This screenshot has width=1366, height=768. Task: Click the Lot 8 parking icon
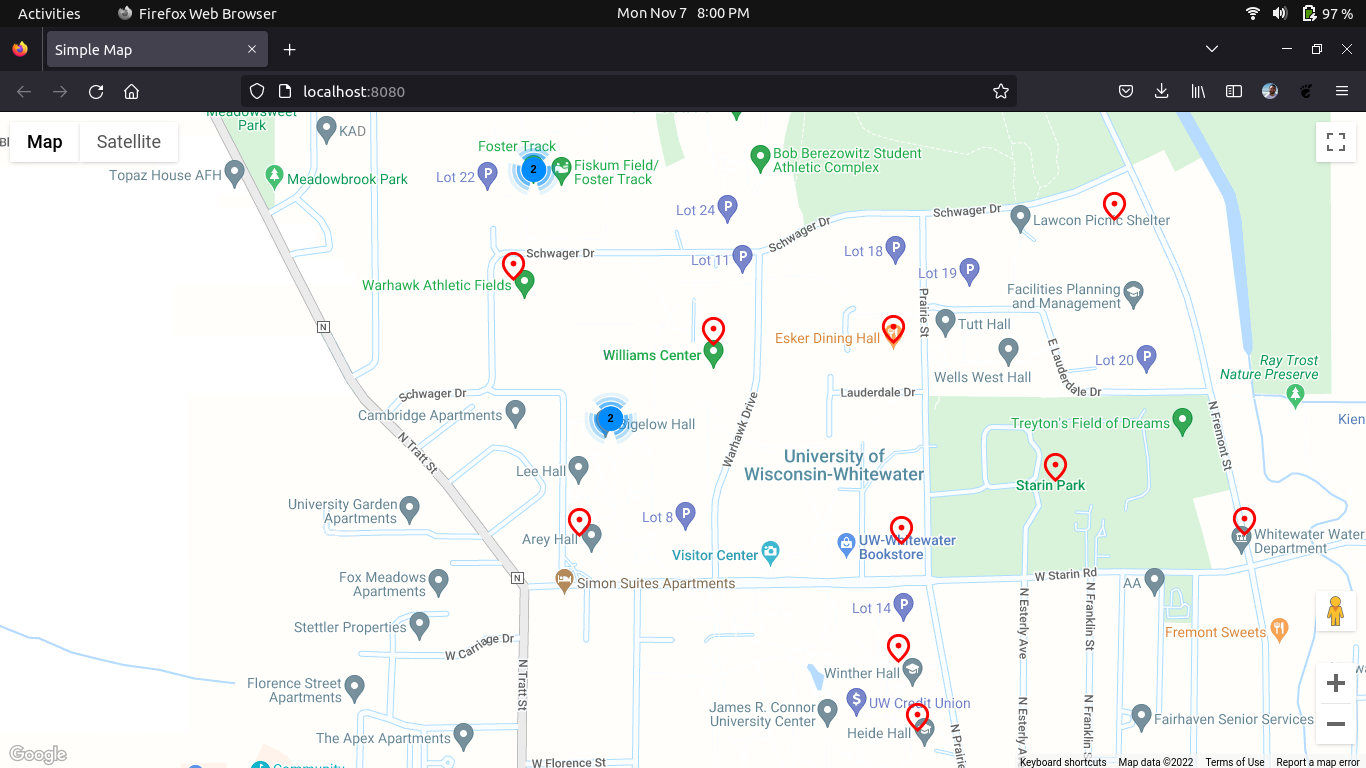point(685,516)
